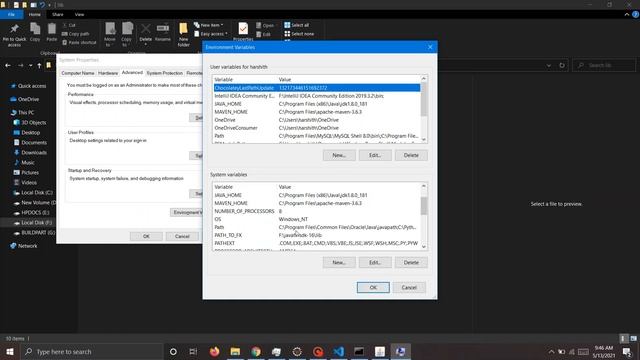Select the OneDriveConsumer user variable
Viewport: 640px width, 360px height.
click(x=317, y=128)
